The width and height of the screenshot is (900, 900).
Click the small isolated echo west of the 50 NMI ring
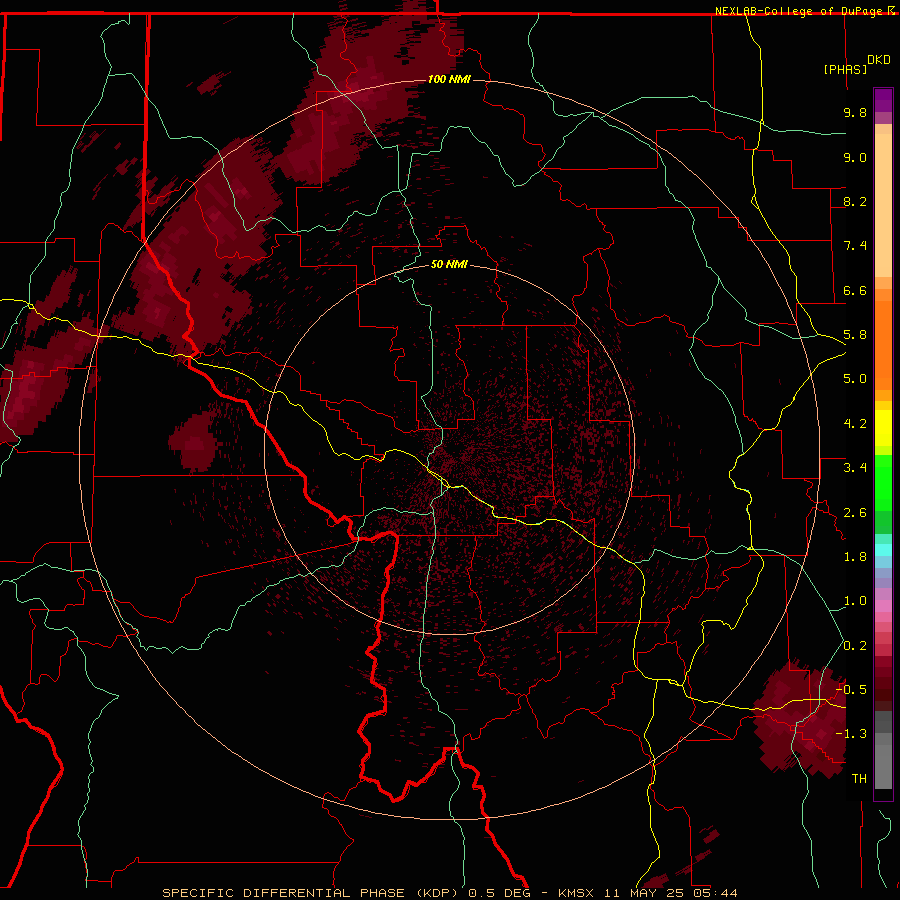pos(195,443)
